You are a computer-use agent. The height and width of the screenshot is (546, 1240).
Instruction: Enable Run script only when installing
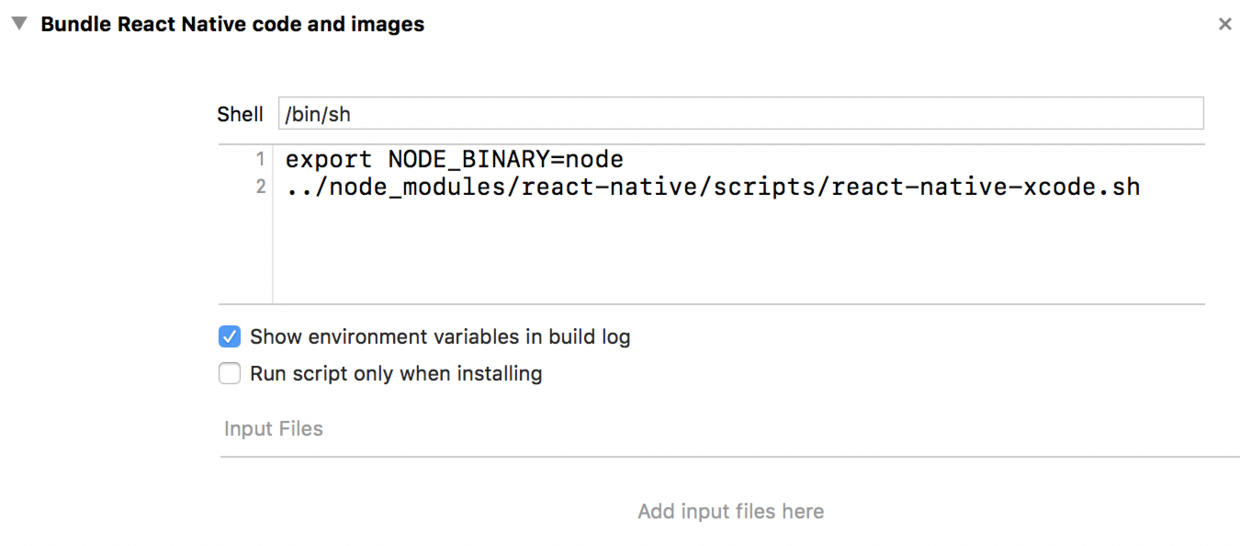click(x=230, y=374)
